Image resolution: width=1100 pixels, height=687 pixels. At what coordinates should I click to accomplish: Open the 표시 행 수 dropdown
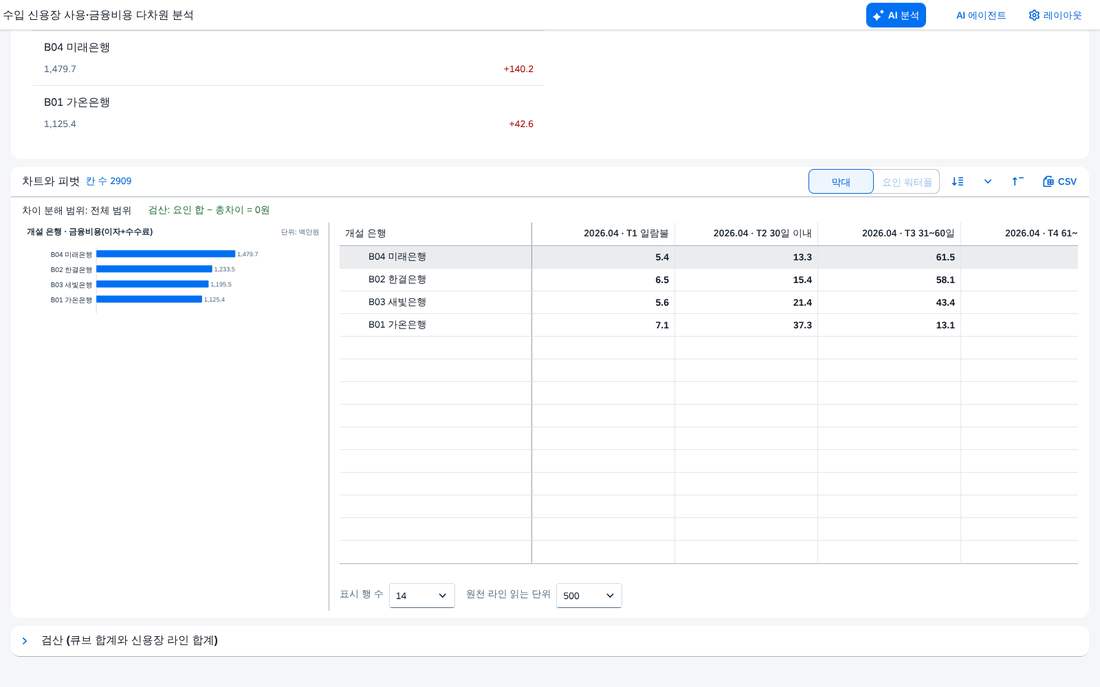click(x=422, y=595)
